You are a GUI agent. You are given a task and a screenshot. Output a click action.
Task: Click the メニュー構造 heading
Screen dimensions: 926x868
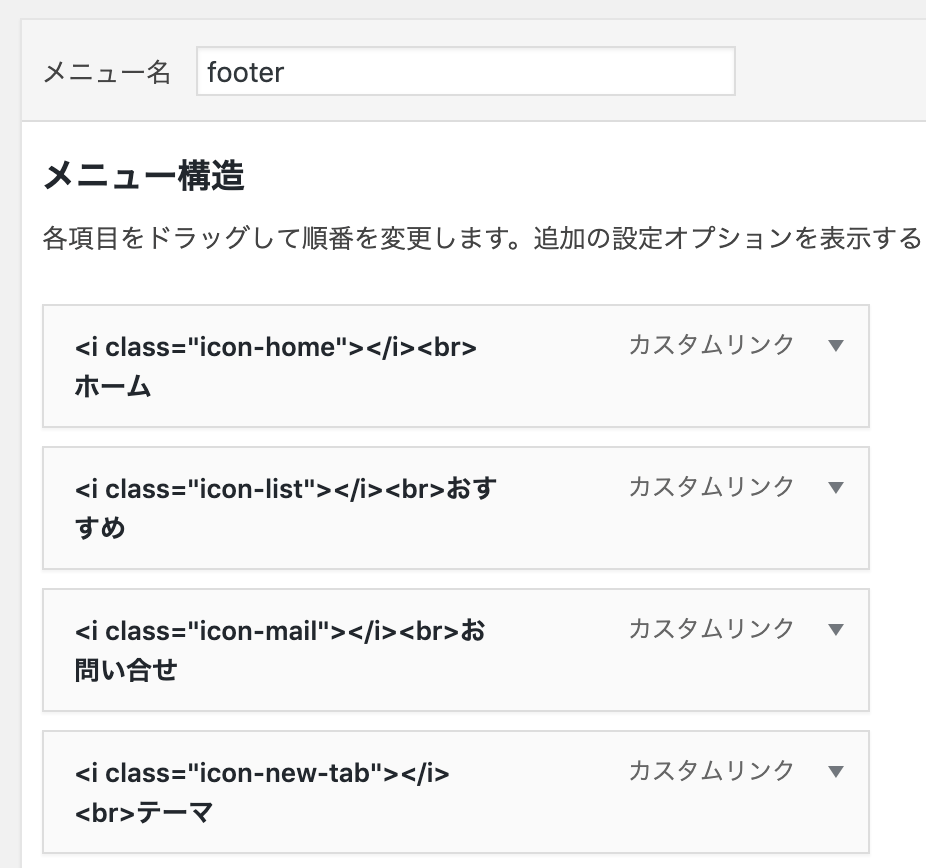click(144, 175)
